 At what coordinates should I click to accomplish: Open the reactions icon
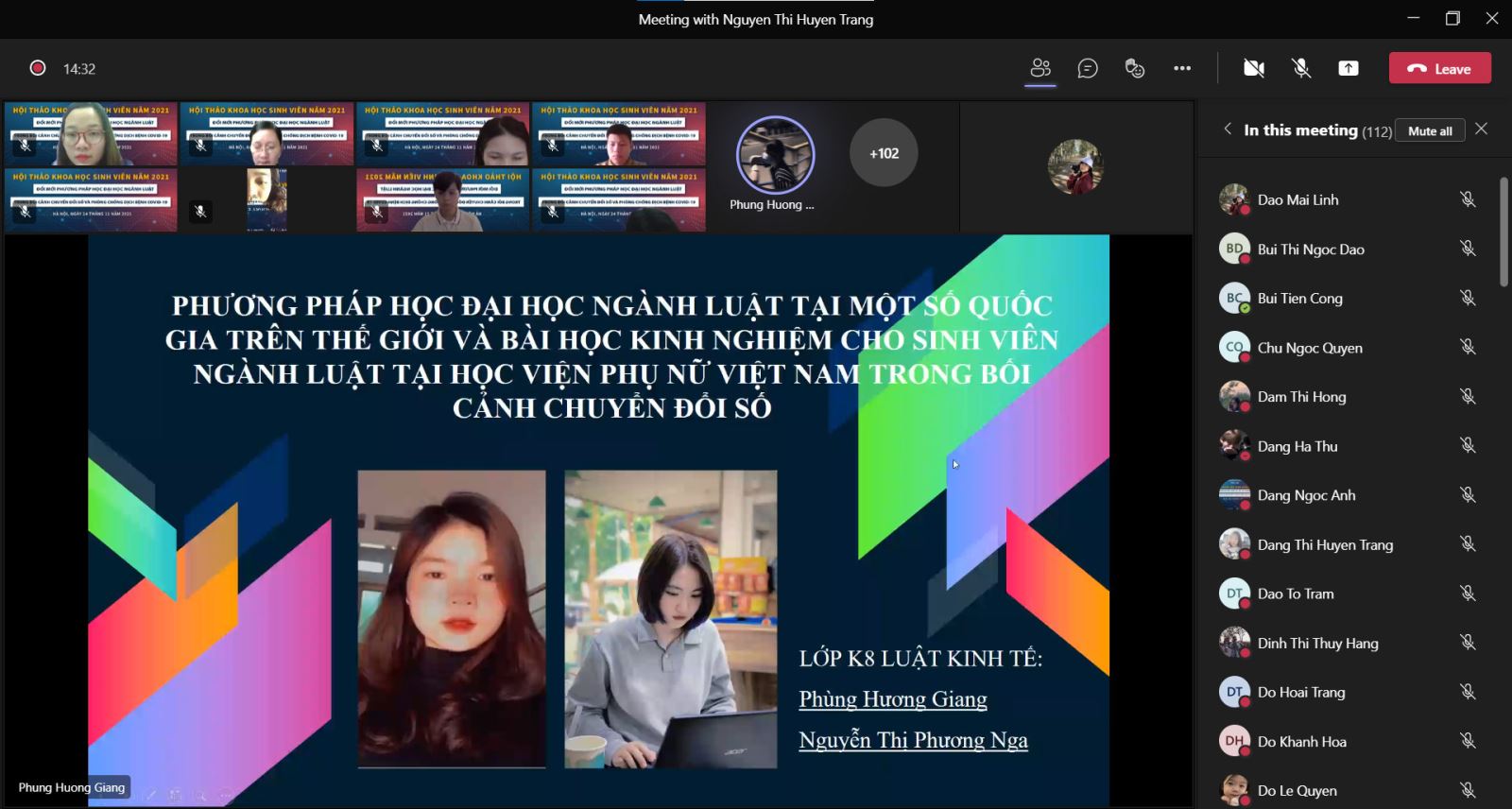coord(1135,68)
